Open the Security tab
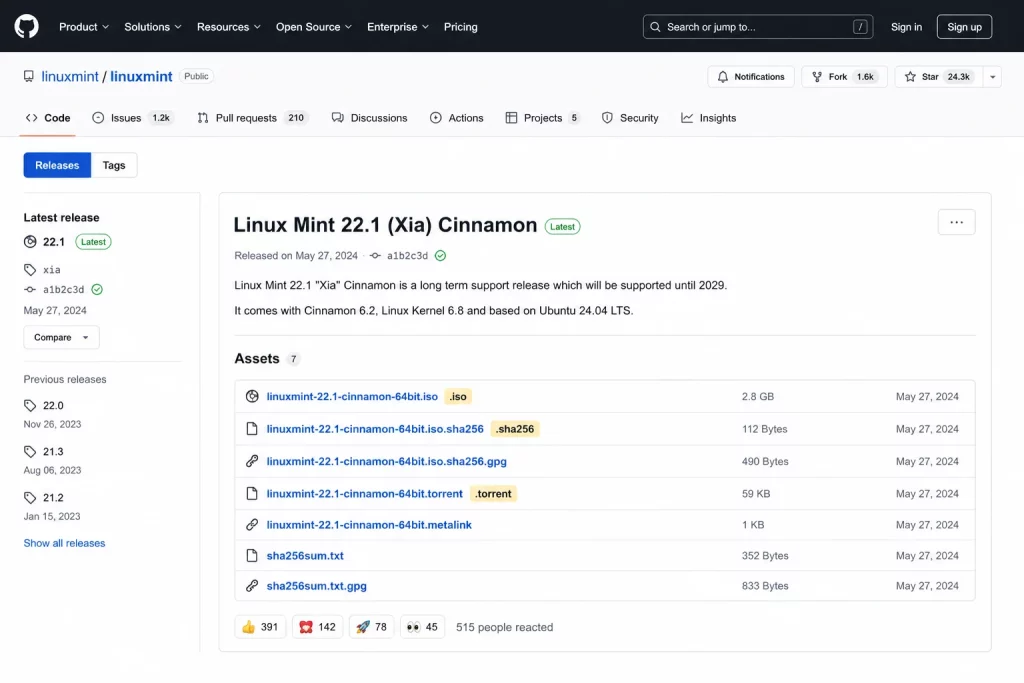The height and width of the screenshot is (683, 1024). pos(630,118)
